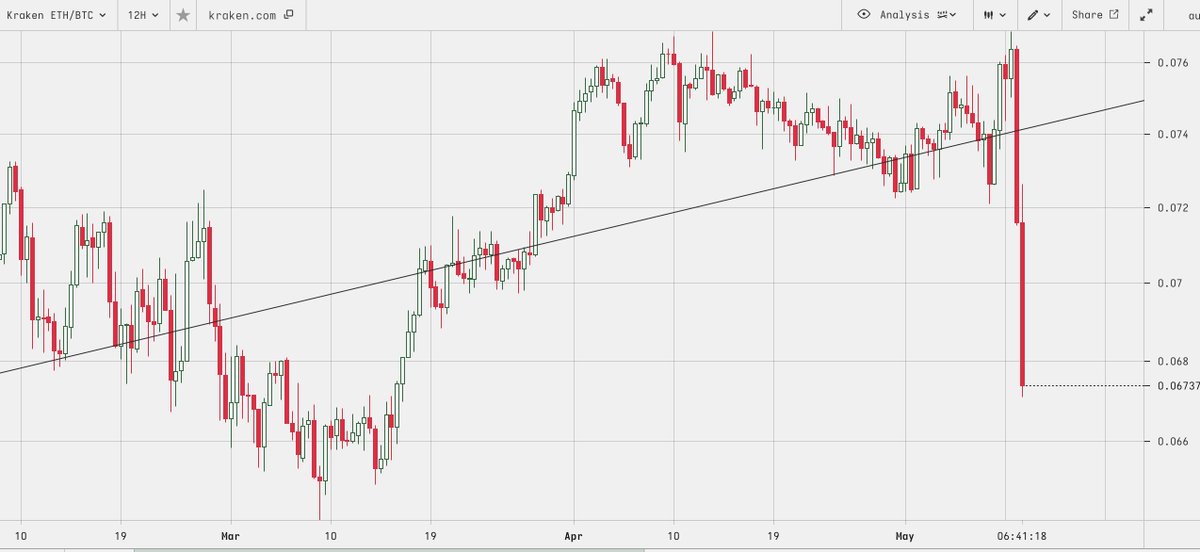This screenshot has height=552, width=1200.
Task: Click the latest large red candle
Action: point(1022,303)
